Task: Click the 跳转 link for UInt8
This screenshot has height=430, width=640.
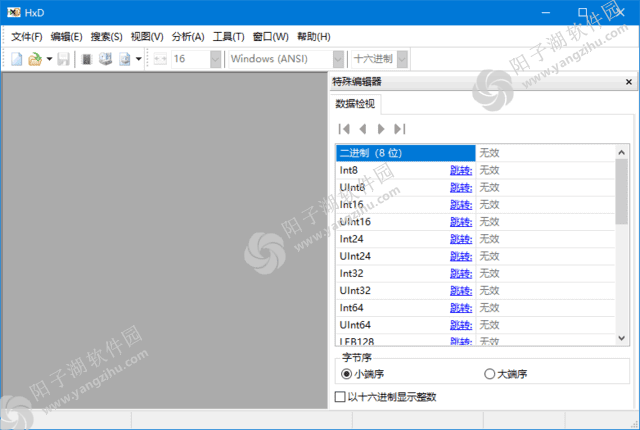Action: point(461,188)
